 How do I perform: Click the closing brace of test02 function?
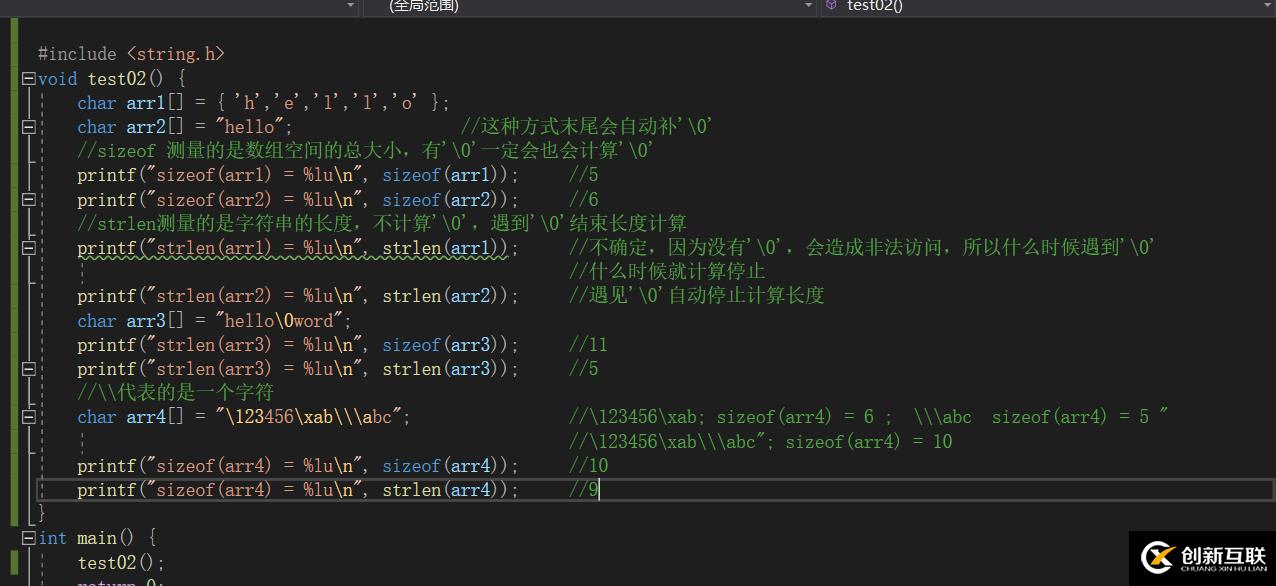[x=41, y=514]
